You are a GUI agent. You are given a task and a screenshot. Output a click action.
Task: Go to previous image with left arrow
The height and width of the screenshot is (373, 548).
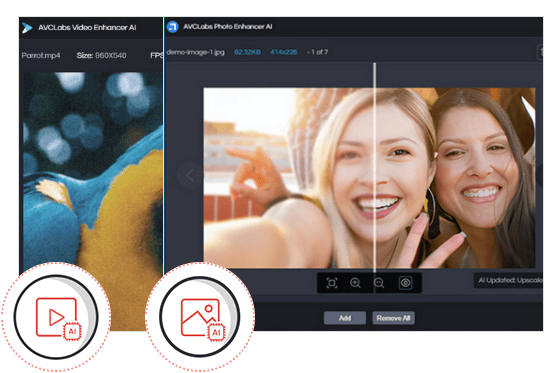pos(190,175)
